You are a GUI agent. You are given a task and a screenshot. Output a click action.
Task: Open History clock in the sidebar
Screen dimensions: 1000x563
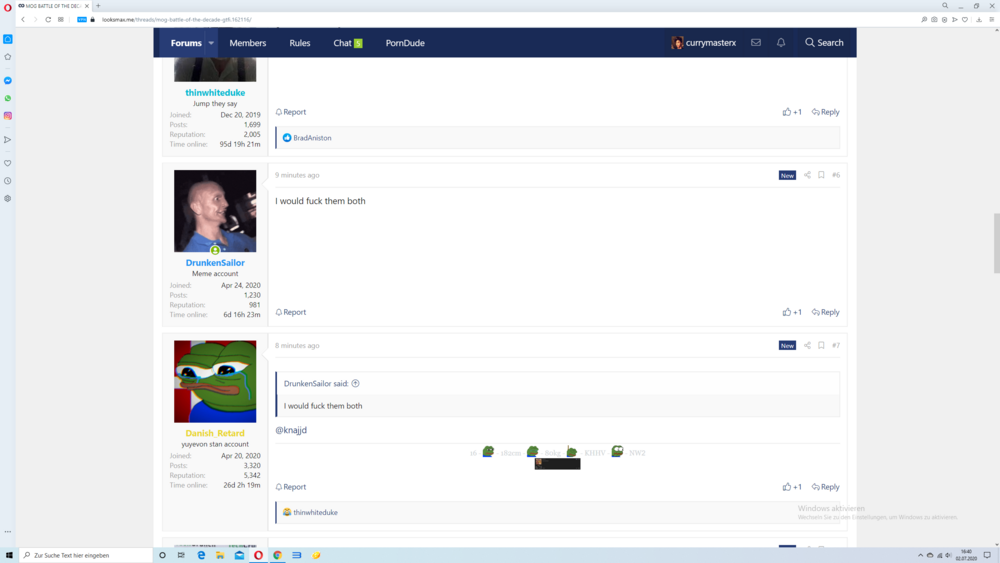pos(8,181)
